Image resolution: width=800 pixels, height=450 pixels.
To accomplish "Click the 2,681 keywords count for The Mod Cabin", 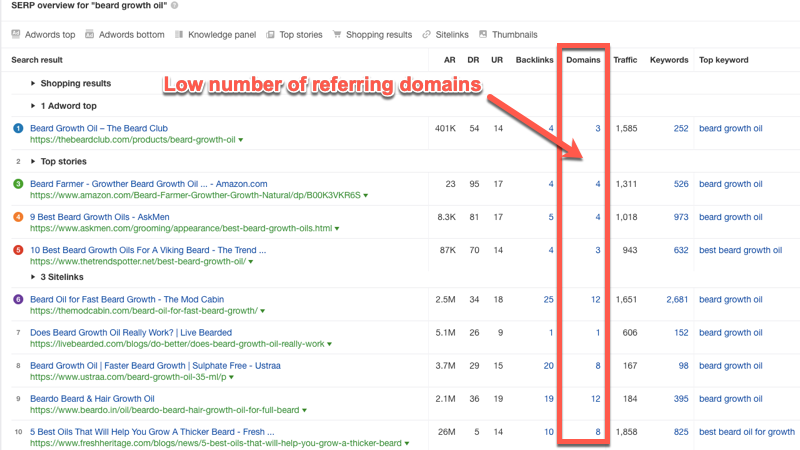I will [676, 299].
